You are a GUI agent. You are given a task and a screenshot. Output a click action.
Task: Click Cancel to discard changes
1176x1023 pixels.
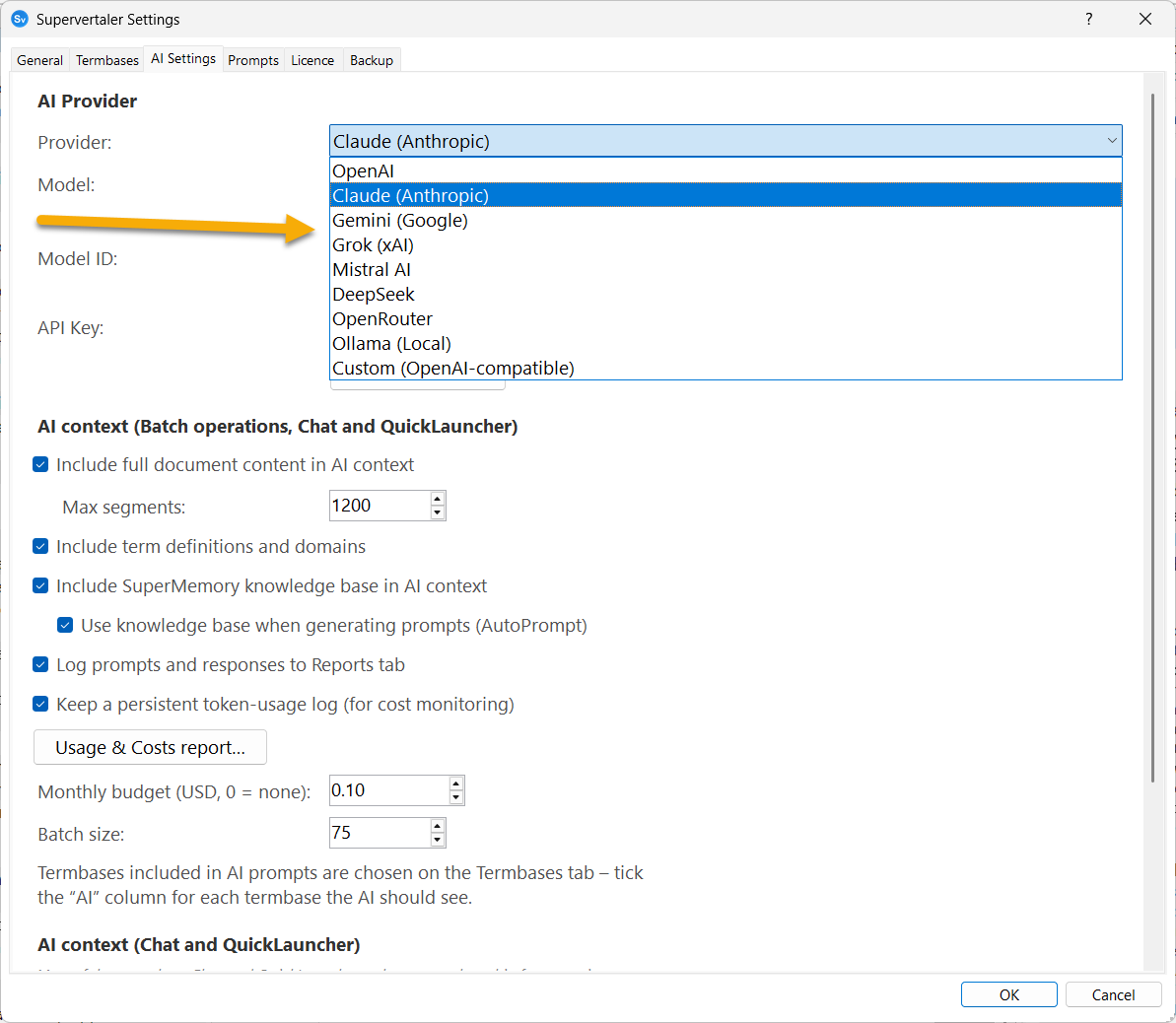click(x=1113, y=994)
